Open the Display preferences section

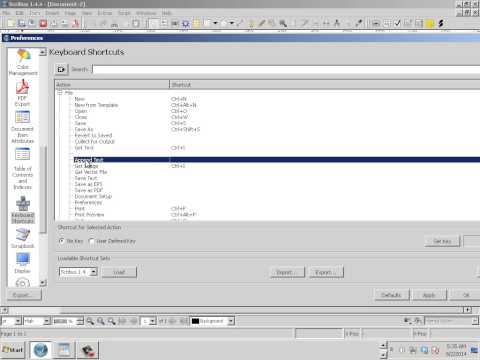pyautogui.click(x=23, y=263)
